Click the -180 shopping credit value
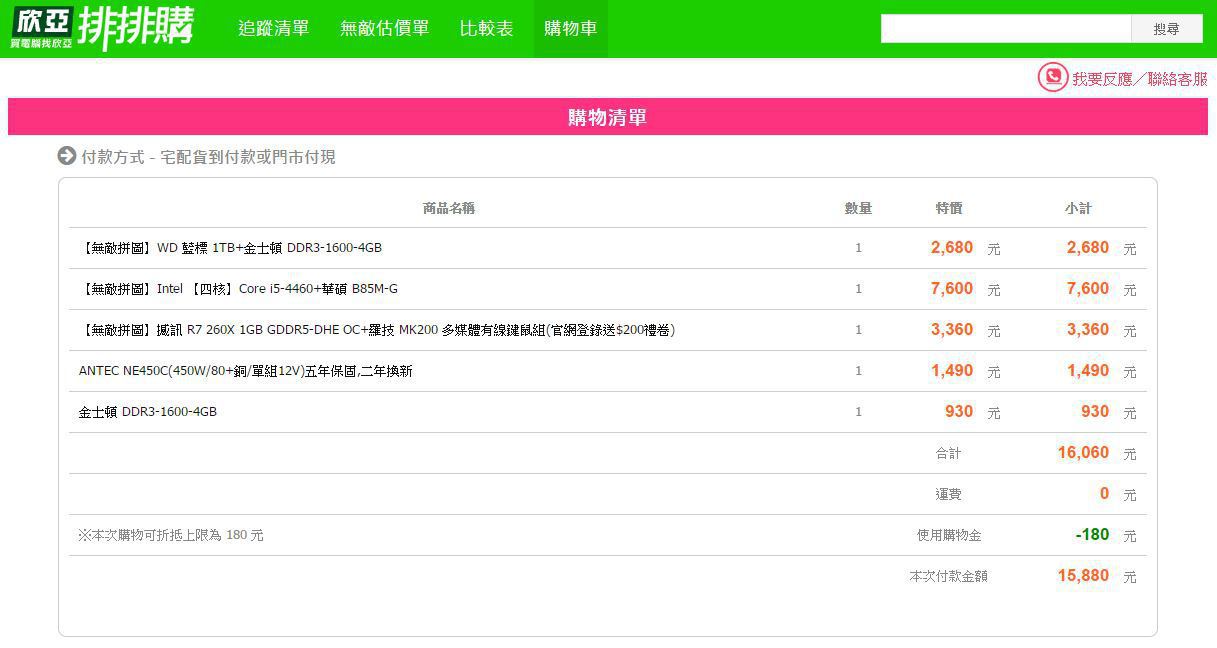 click(1092, 535)
